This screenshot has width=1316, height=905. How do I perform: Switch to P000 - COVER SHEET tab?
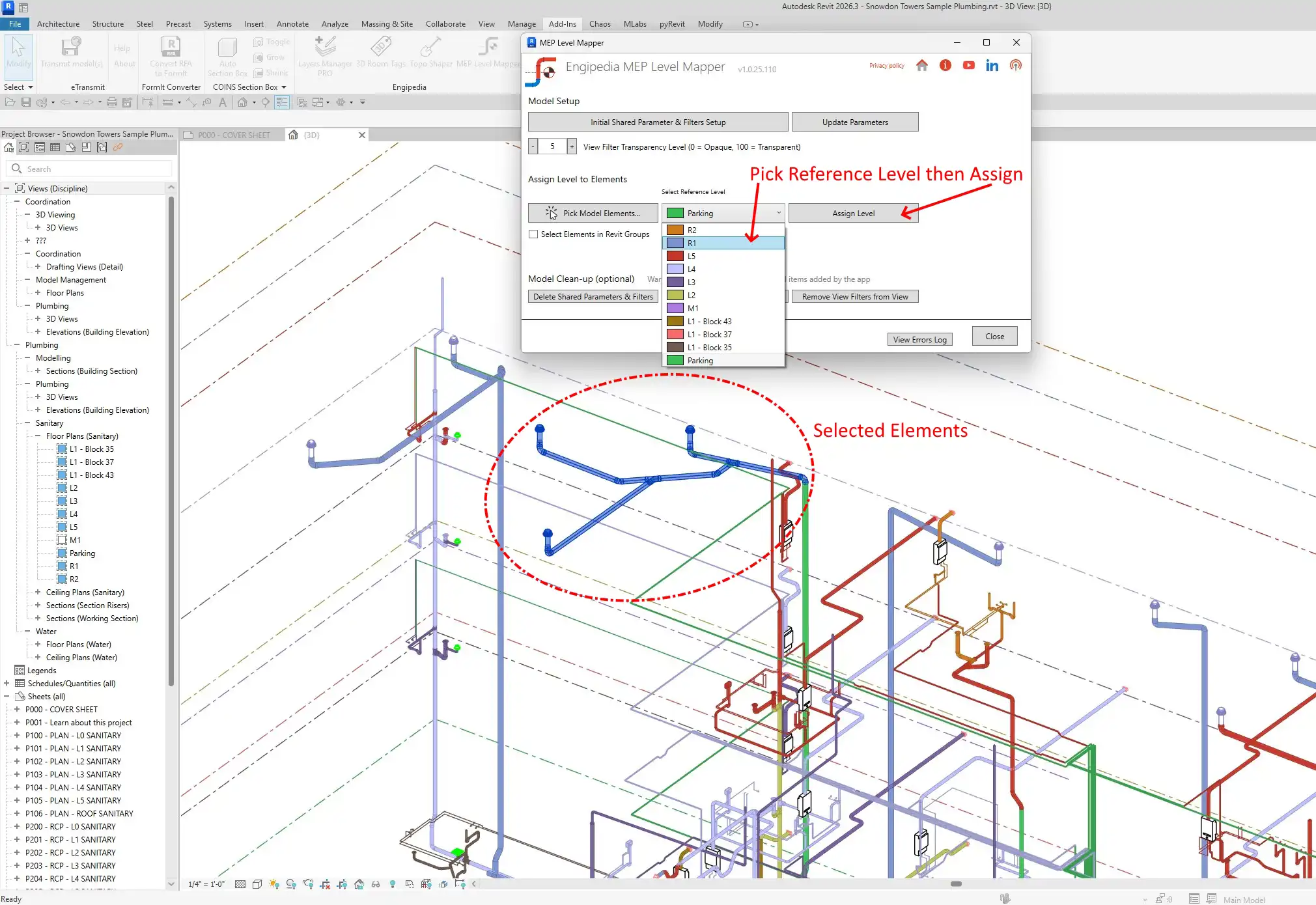point(234,135)
